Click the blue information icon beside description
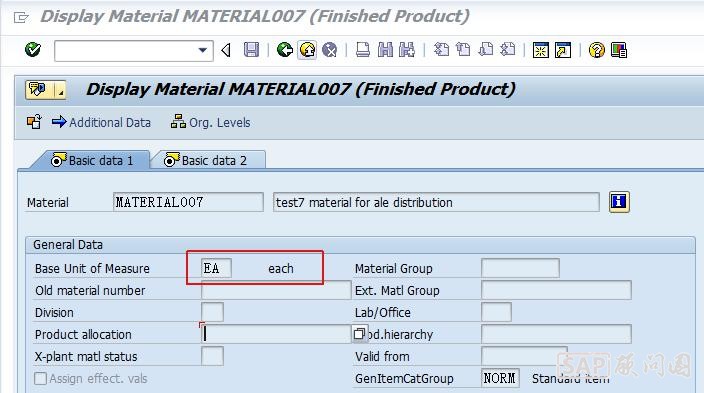704x393 pixels. pyautogui.click(x=619, y=202)
